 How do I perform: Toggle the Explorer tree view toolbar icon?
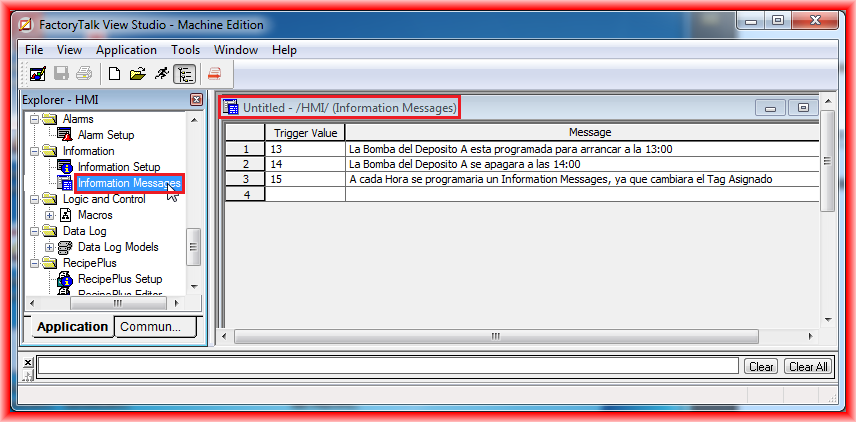click(184, 73)
